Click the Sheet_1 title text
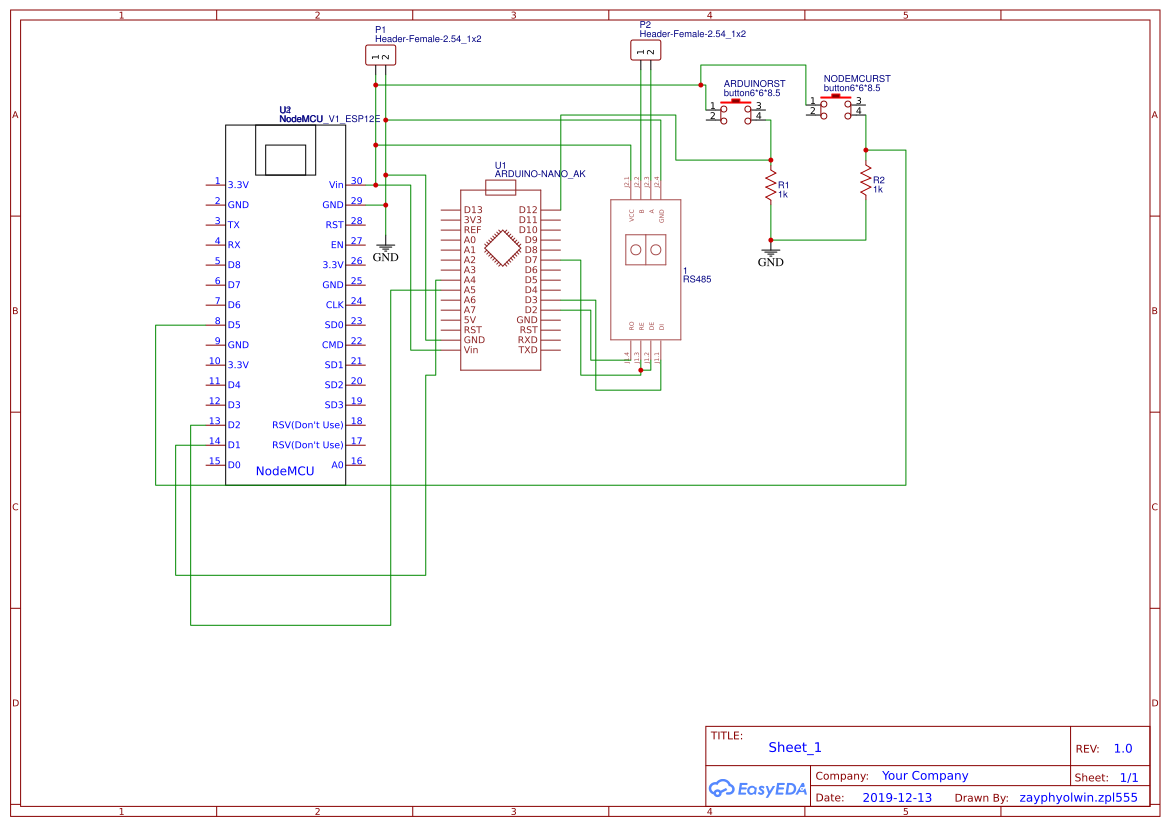Viewport: 1170px width, 827px height. pyautogui.click(x=793, y=747)
